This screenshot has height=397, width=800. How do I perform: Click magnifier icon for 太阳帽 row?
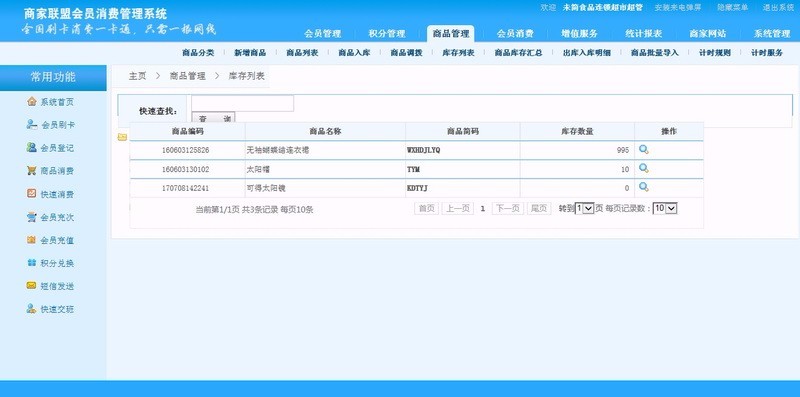(644, 168)
